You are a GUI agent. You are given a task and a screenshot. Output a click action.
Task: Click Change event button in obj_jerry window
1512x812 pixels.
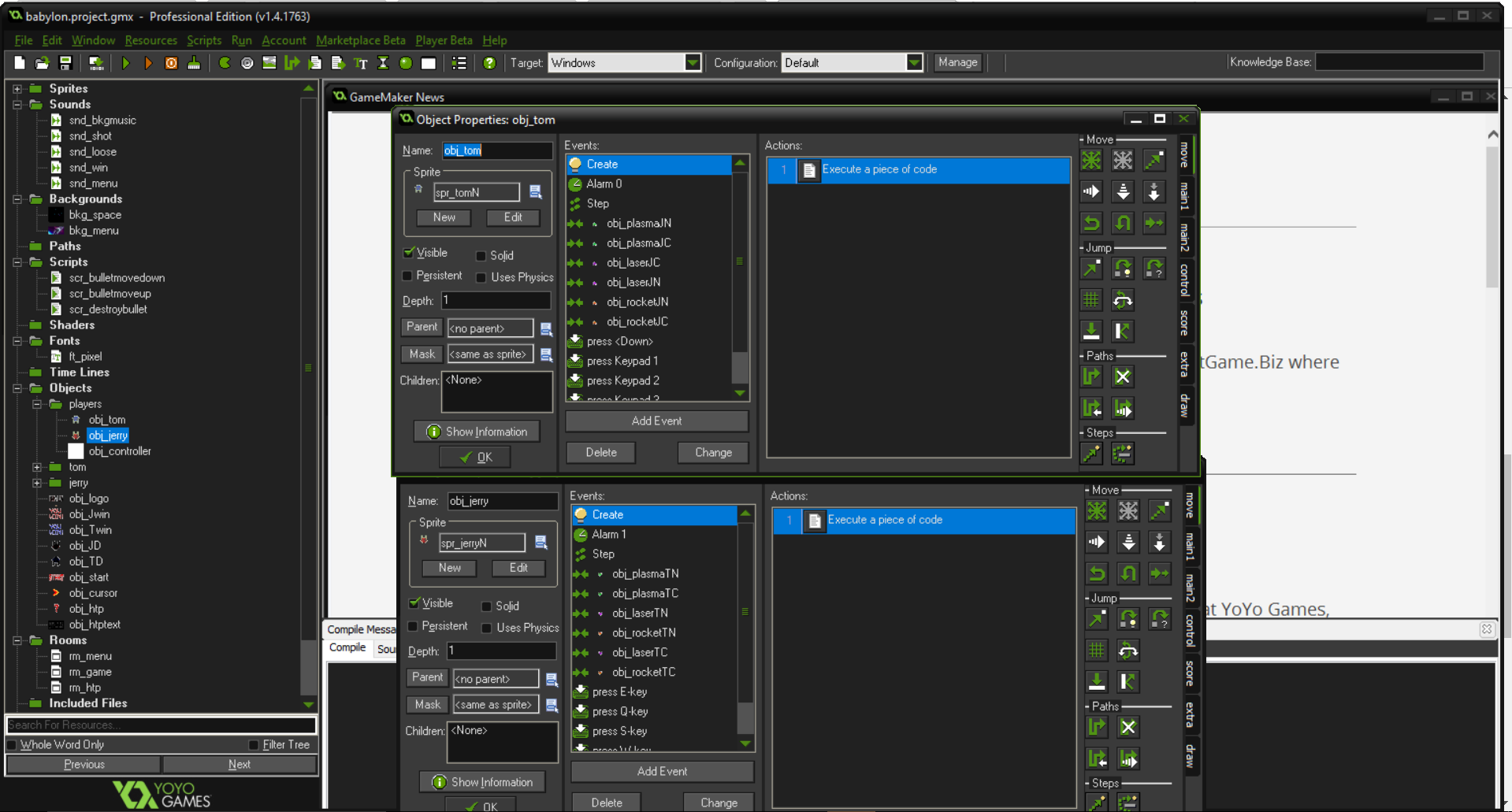(719, 803)
